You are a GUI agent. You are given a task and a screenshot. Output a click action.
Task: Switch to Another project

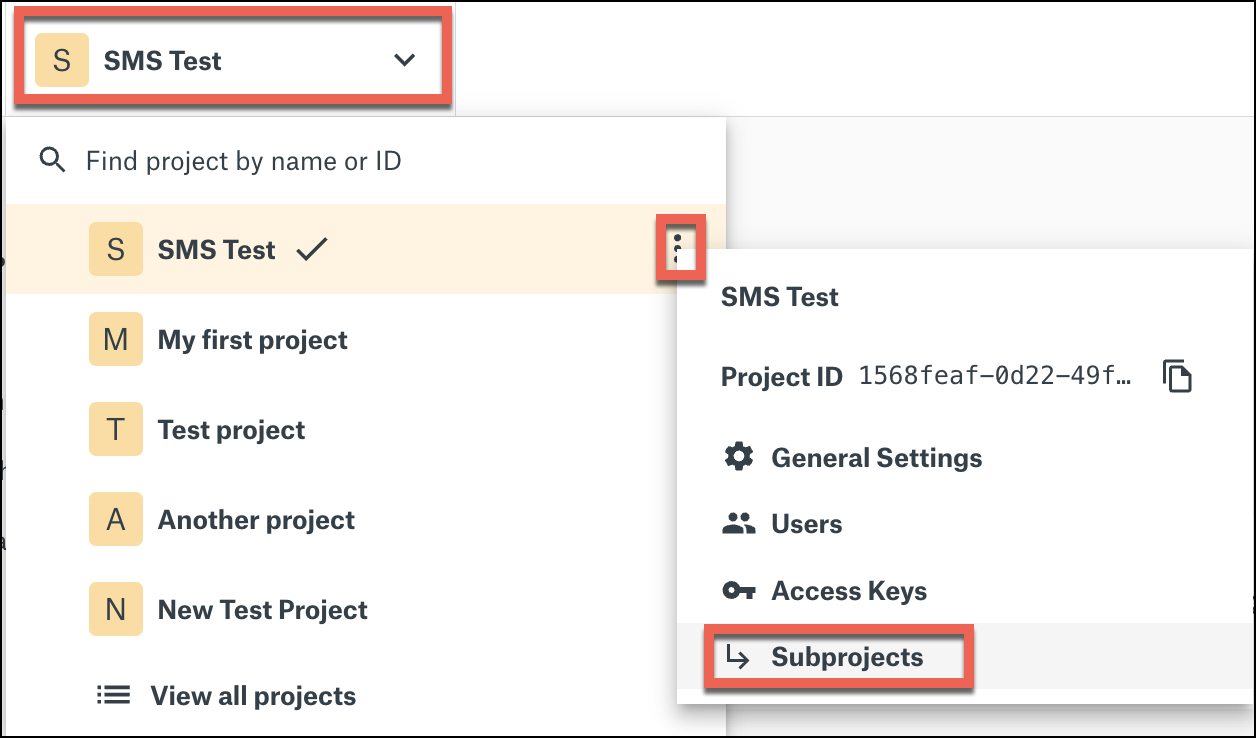255,519
